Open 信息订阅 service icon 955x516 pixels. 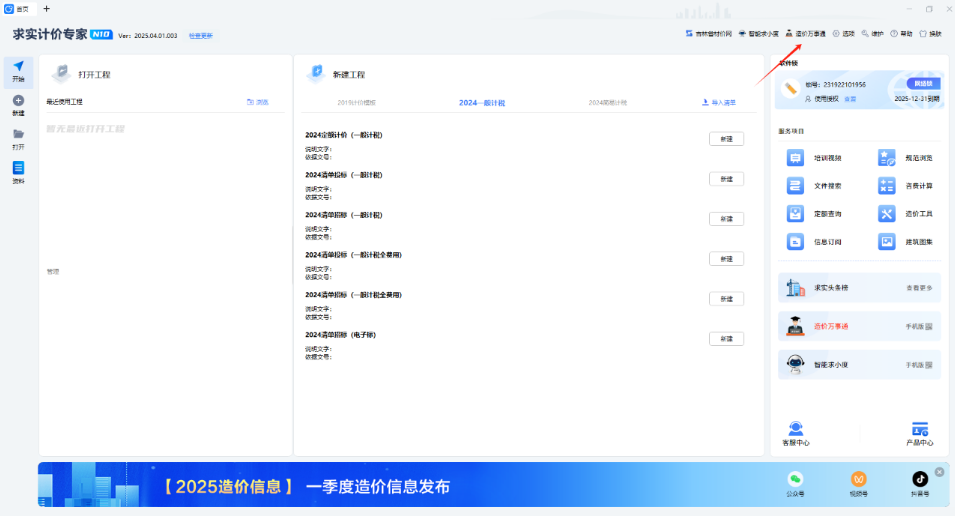795,242
